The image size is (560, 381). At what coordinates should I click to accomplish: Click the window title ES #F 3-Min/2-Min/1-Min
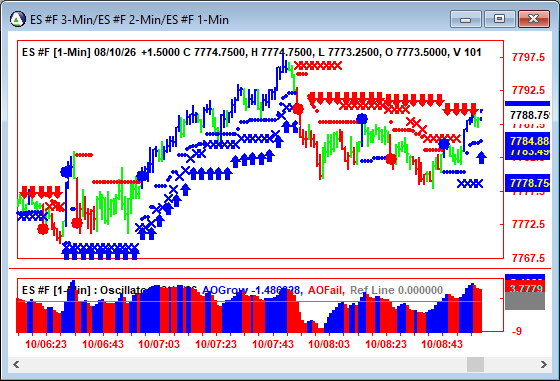point(129,20)
